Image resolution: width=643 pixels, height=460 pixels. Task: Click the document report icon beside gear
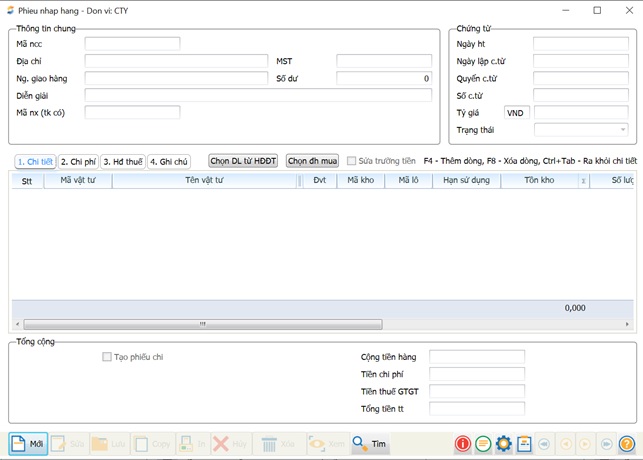point(523,444)
